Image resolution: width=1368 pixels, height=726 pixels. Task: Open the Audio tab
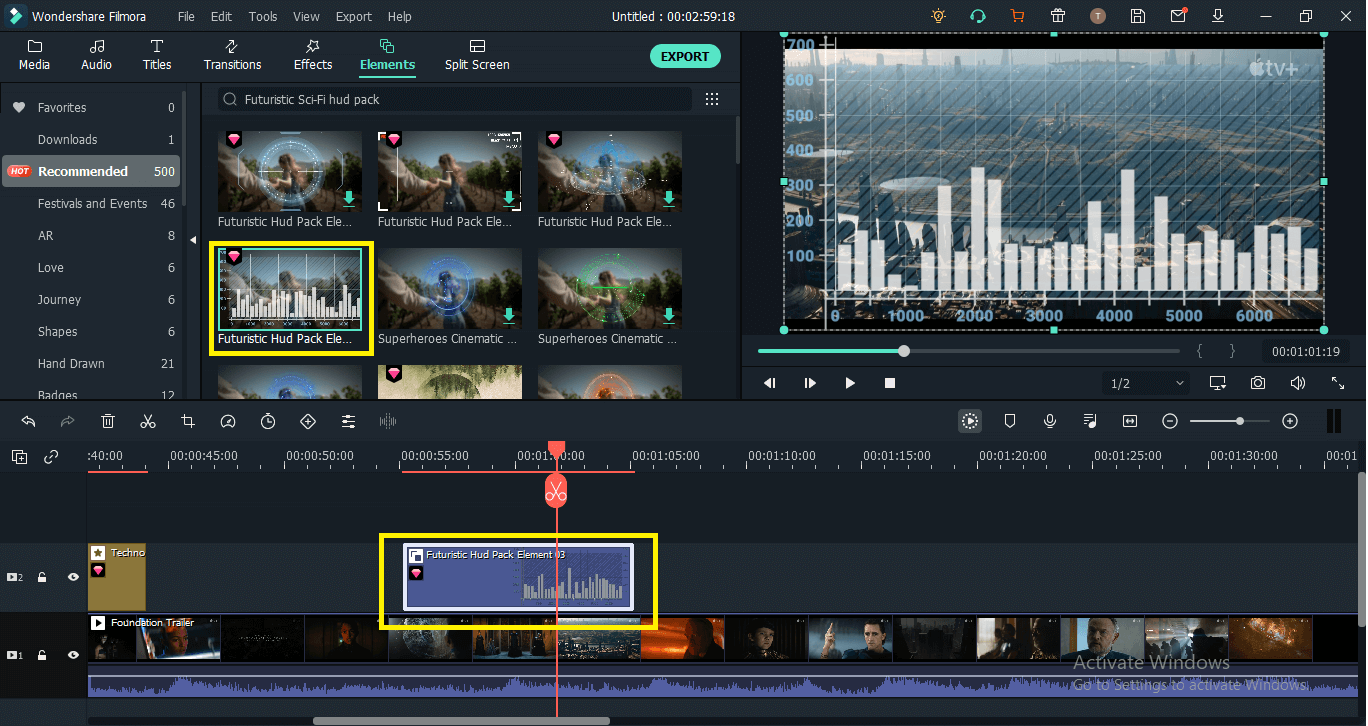pos(96,55)
